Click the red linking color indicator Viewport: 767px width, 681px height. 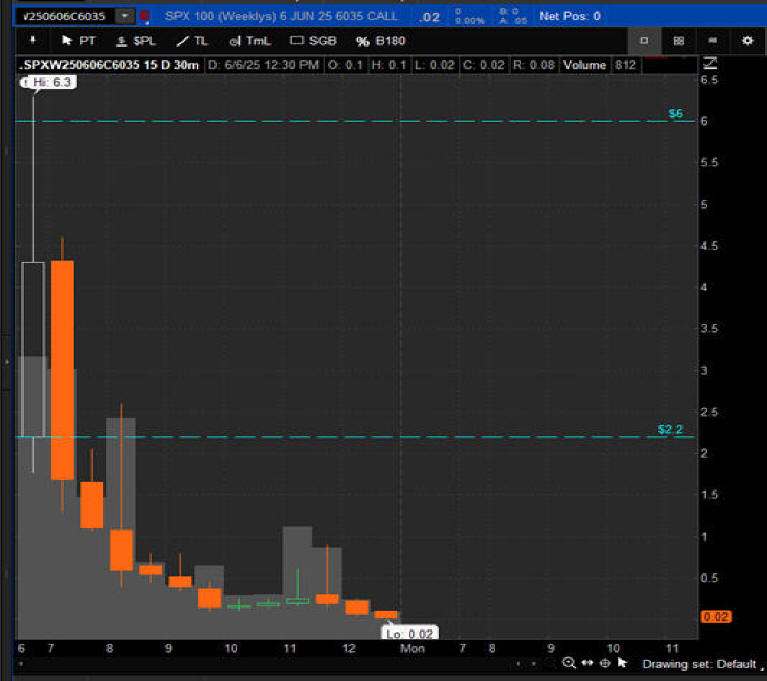[x=145, y=16]
